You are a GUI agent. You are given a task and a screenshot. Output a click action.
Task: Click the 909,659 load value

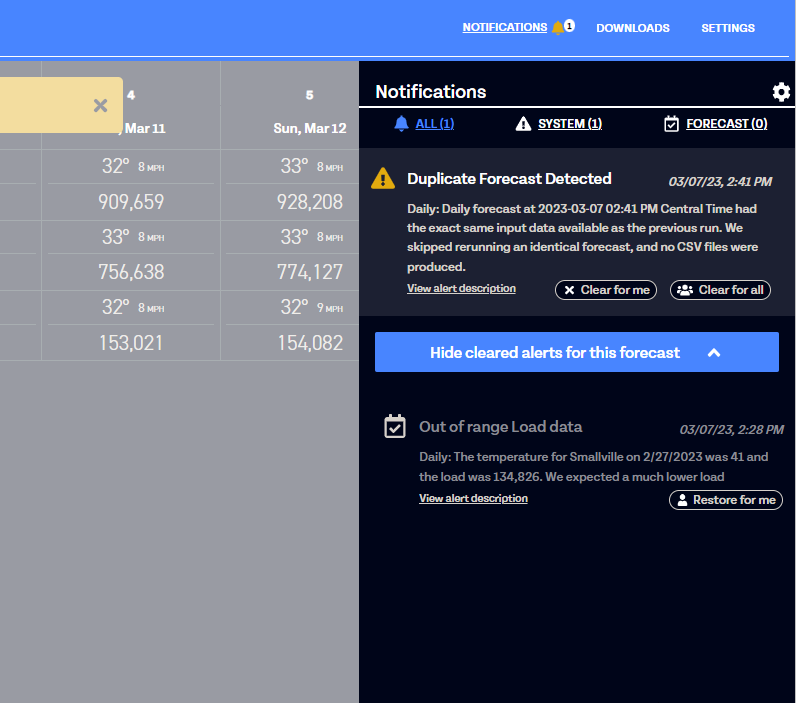(131, 202)
